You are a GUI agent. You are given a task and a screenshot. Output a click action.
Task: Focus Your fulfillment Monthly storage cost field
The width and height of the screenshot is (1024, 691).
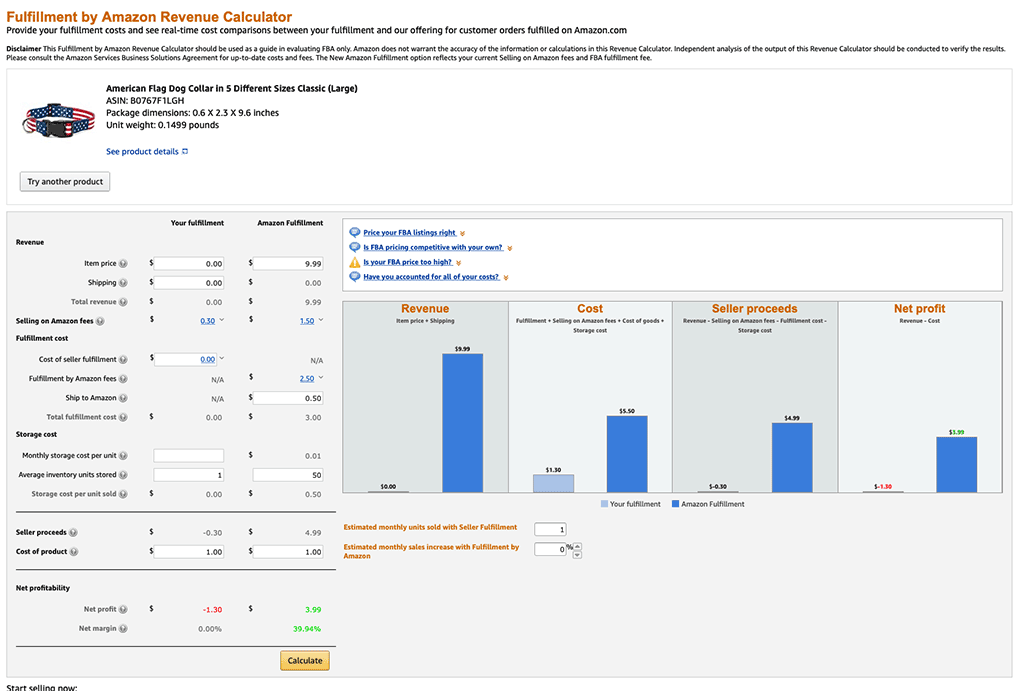pyautogui.click(x=189, y=455)
